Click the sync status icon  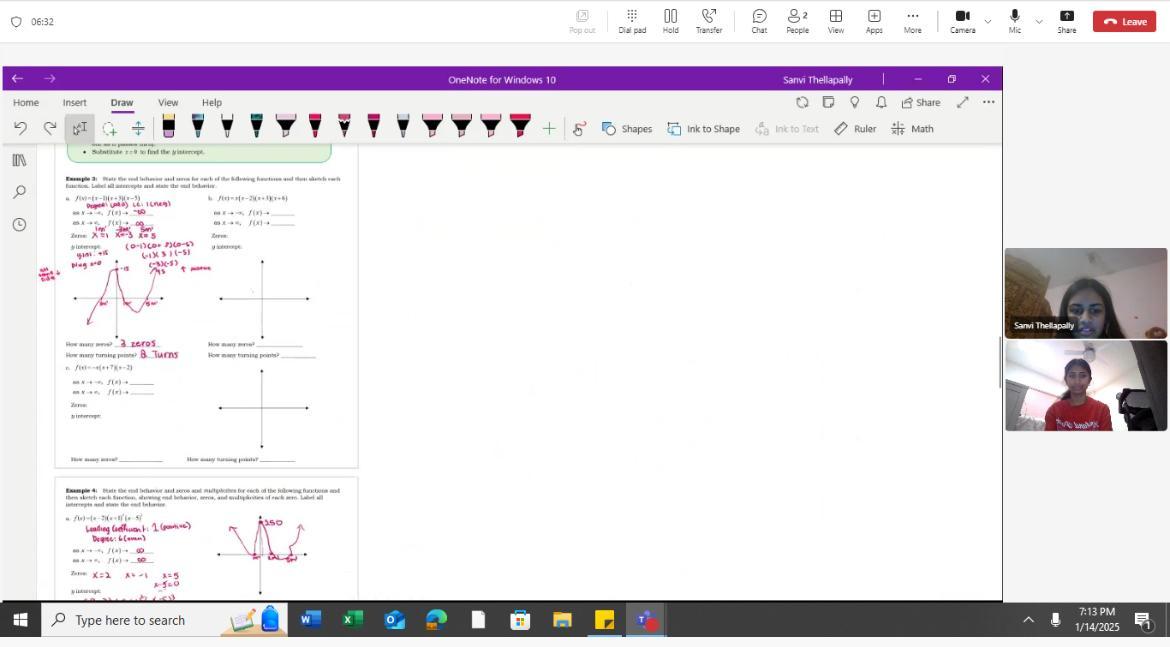(x=802, y=102)
